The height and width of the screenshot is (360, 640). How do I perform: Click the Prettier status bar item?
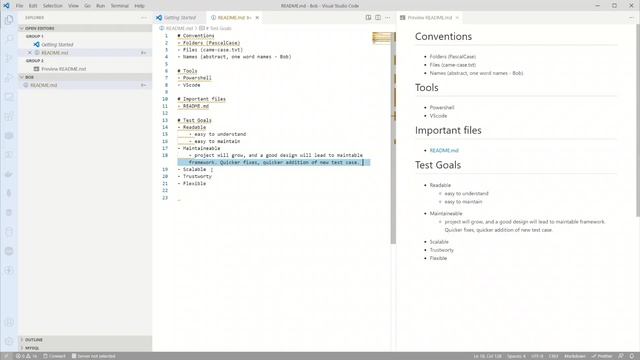click(x=602, y=356)
